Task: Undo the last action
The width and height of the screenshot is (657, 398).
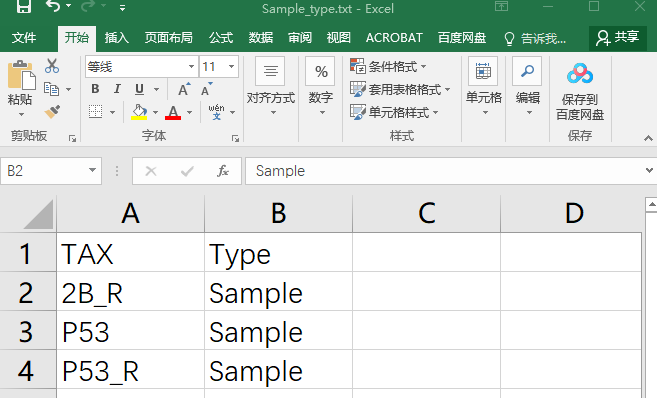Action: pyautogui.click(x=52, y=6)
